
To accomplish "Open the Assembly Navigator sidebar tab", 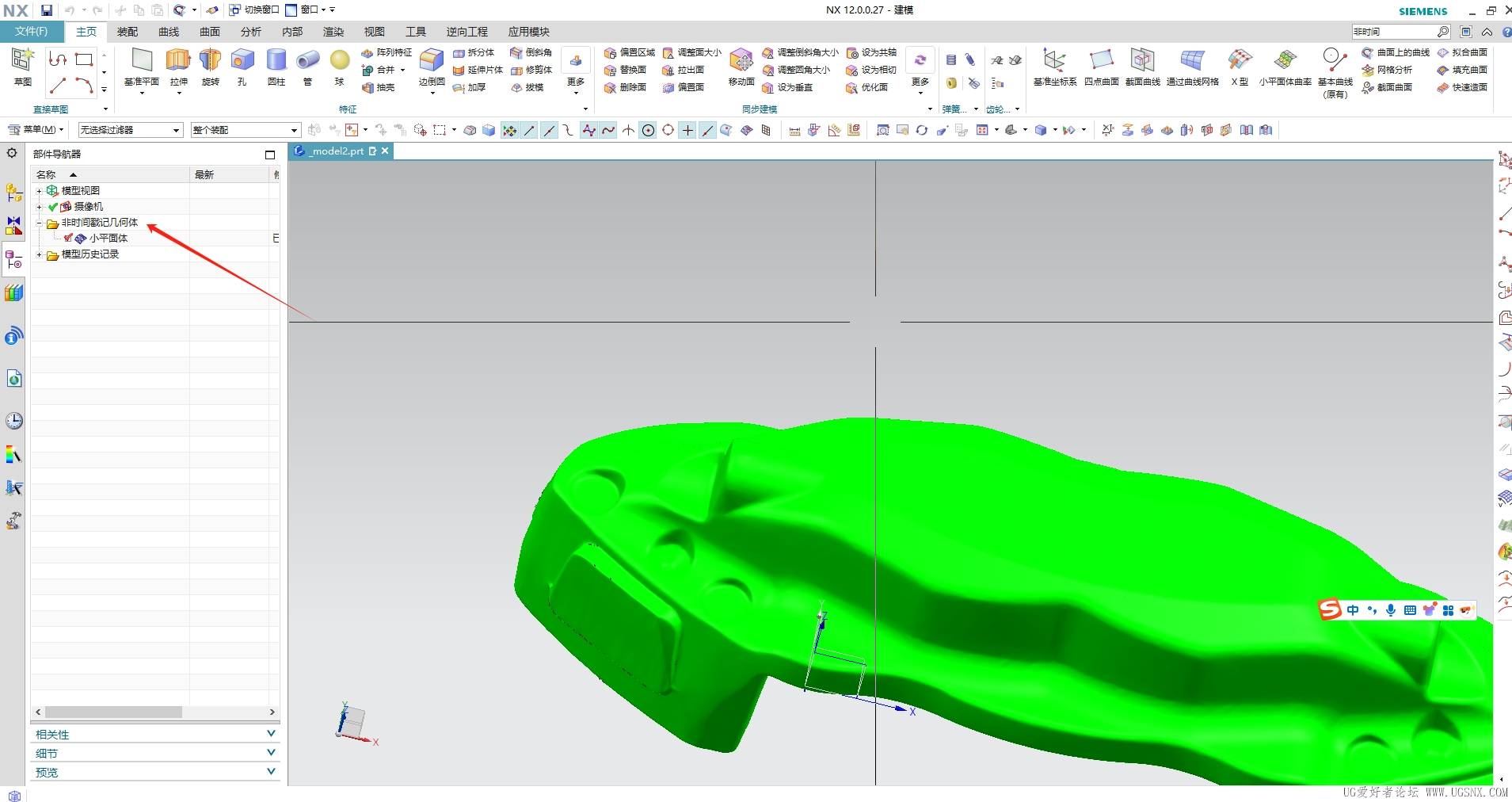I will click(13, 193).
